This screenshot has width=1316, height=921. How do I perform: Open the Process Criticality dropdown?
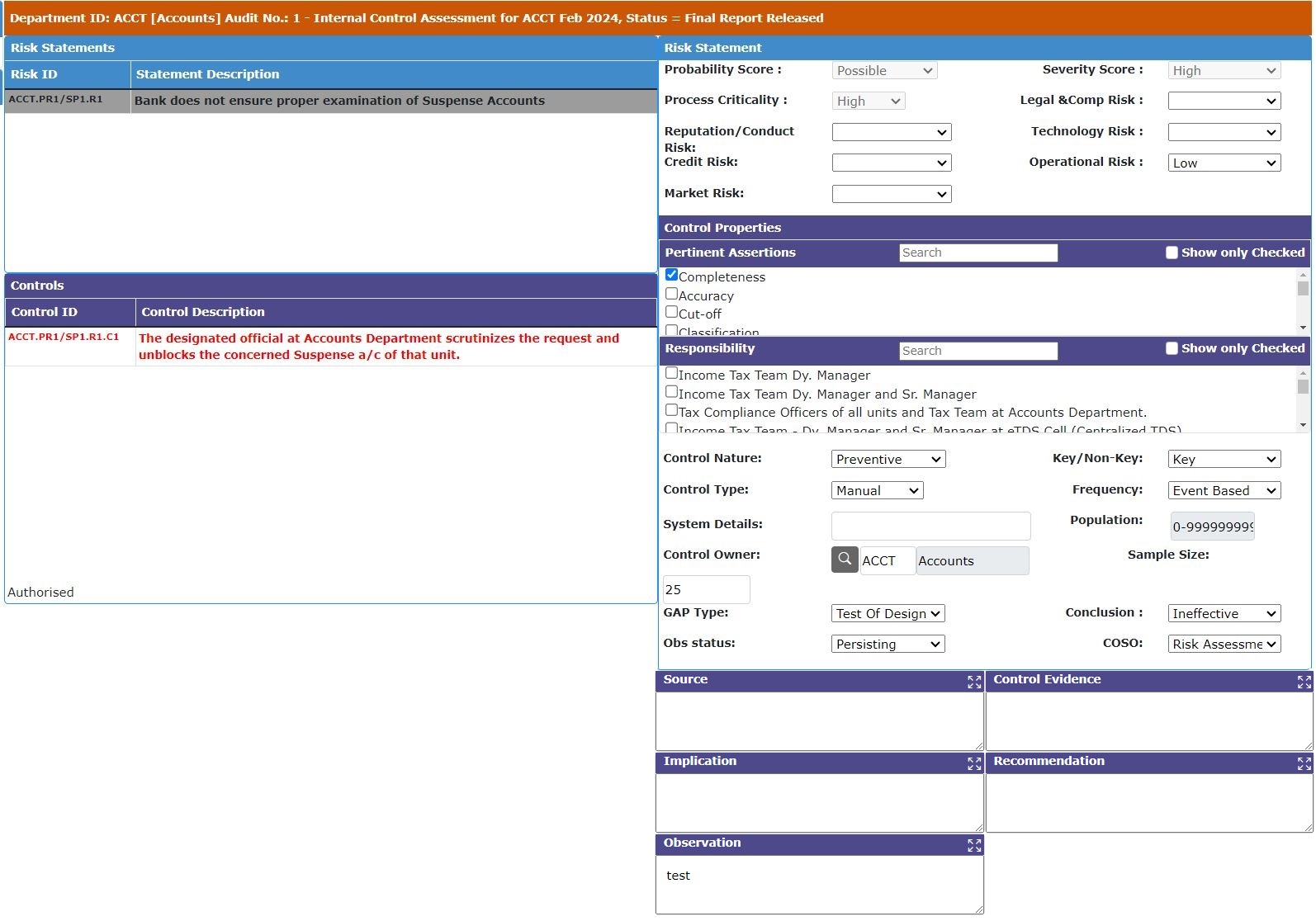pos(869,101)
